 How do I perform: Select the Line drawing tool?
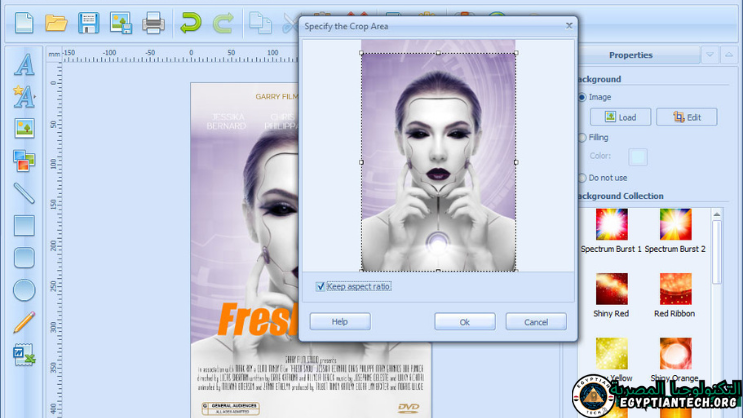click(24, 193)
